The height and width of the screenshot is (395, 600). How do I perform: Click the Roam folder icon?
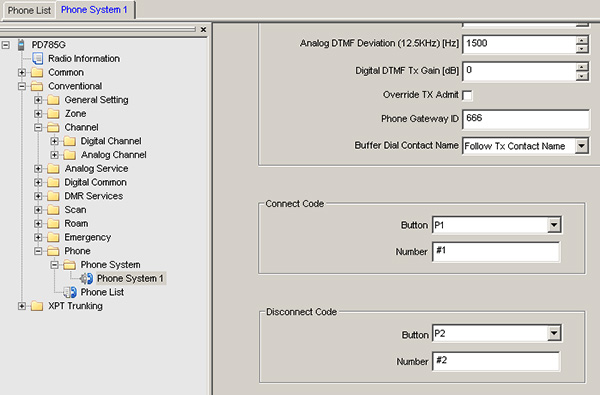click(53, 224)
